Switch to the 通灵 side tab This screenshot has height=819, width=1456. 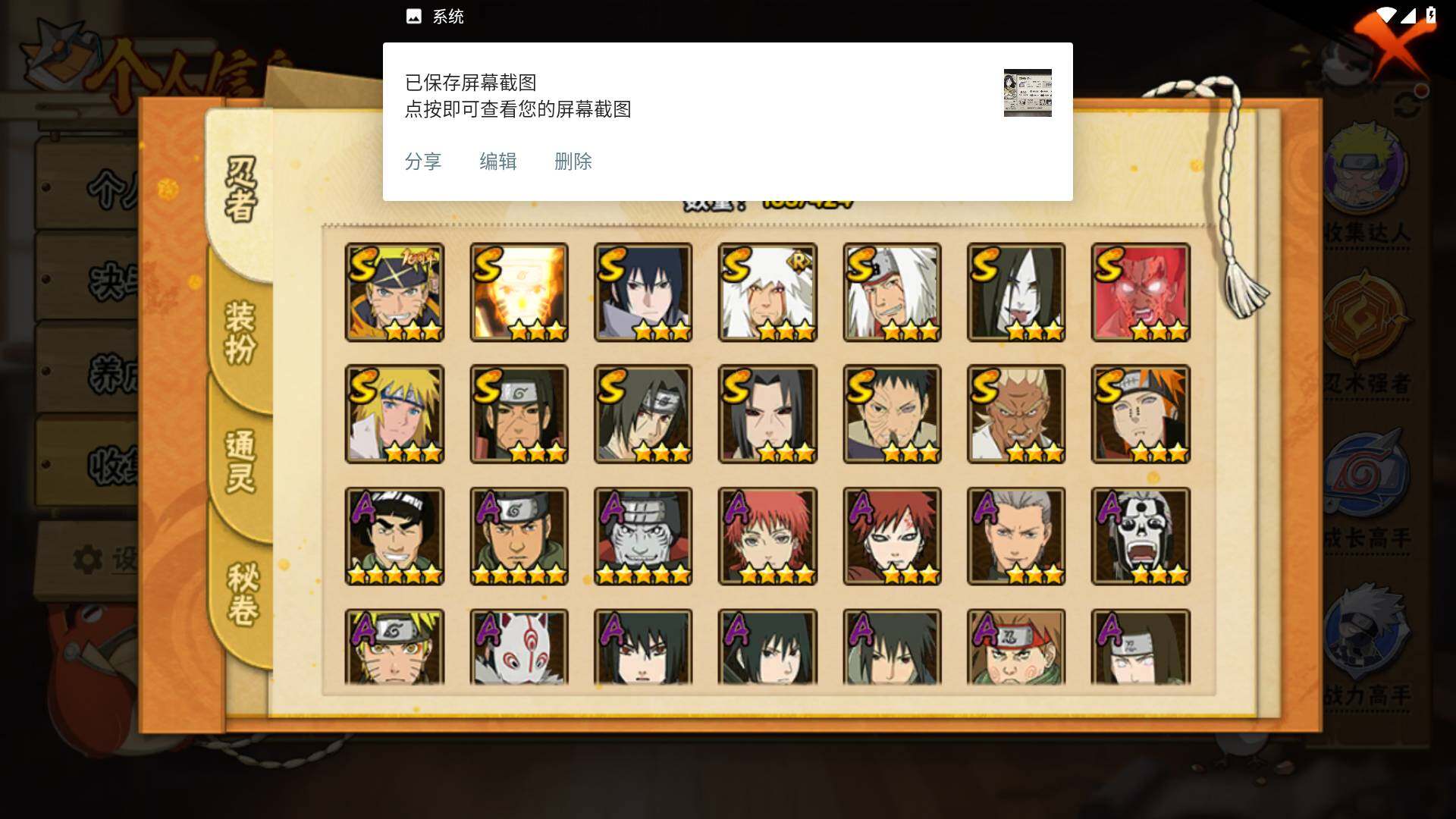241,461
